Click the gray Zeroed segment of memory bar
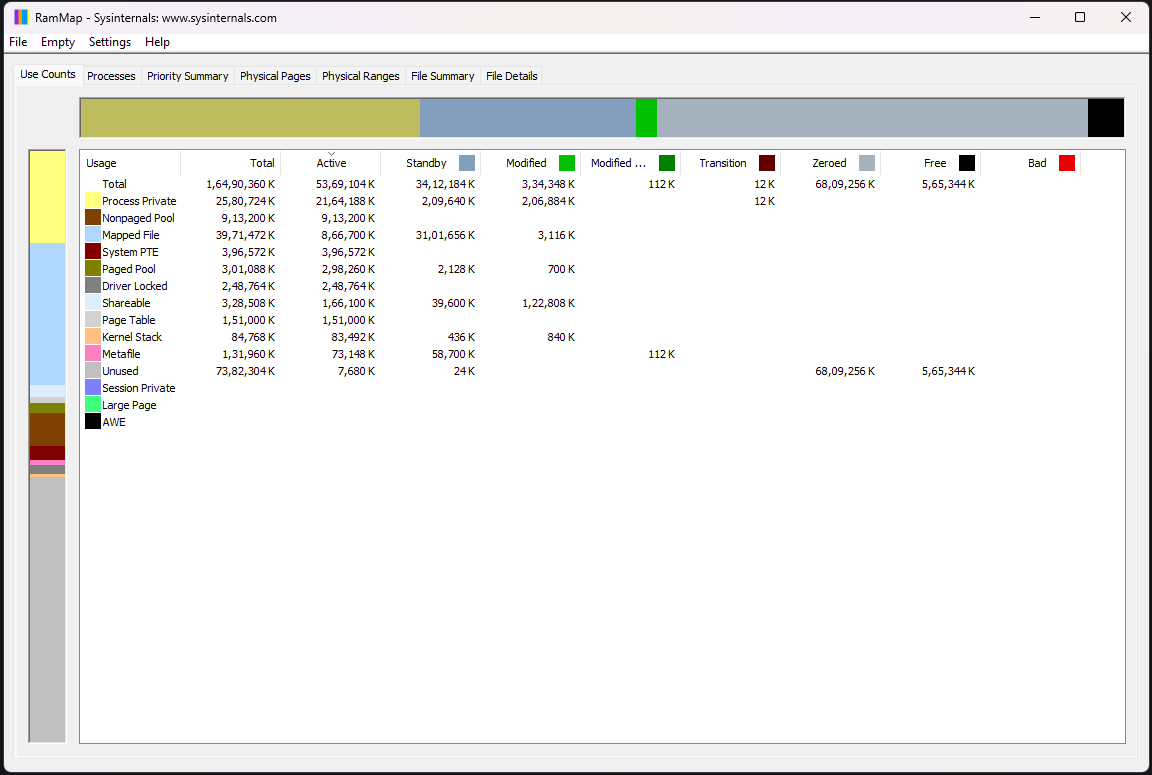 pyautogui.click(x=872, y=118)
